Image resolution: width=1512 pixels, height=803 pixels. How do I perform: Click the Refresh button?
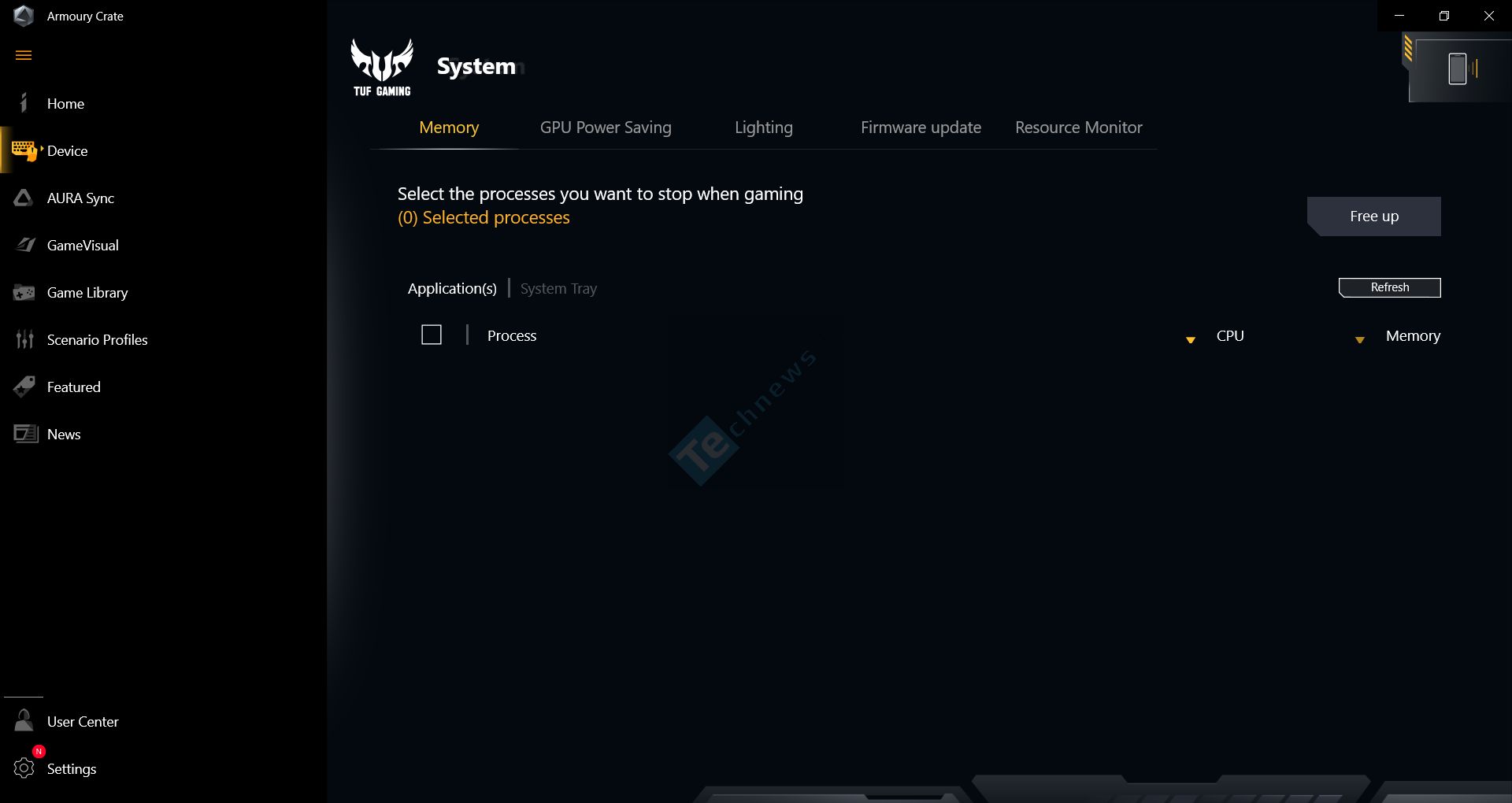coord(1390,287)
